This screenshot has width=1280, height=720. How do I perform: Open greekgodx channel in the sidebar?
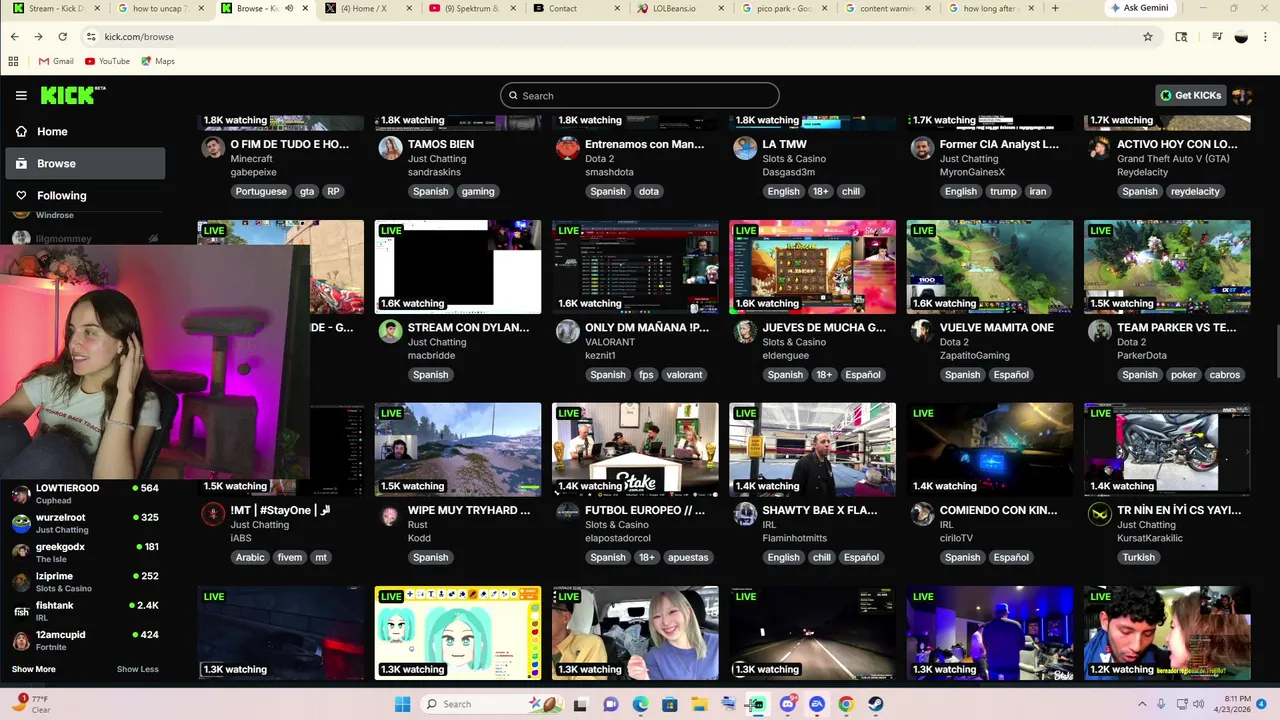pyautogui.click(x=85, y=552)
